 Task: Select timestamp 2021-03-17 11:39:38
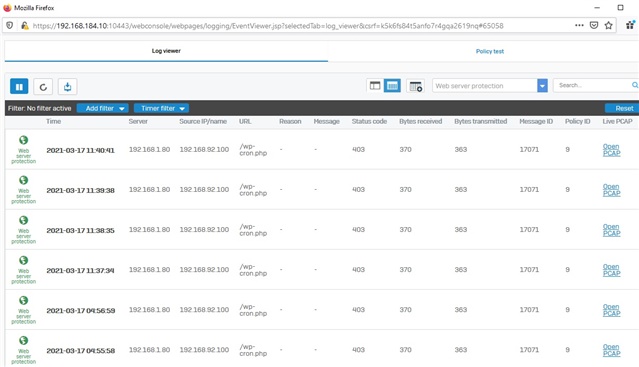click(x=80, y=190)
